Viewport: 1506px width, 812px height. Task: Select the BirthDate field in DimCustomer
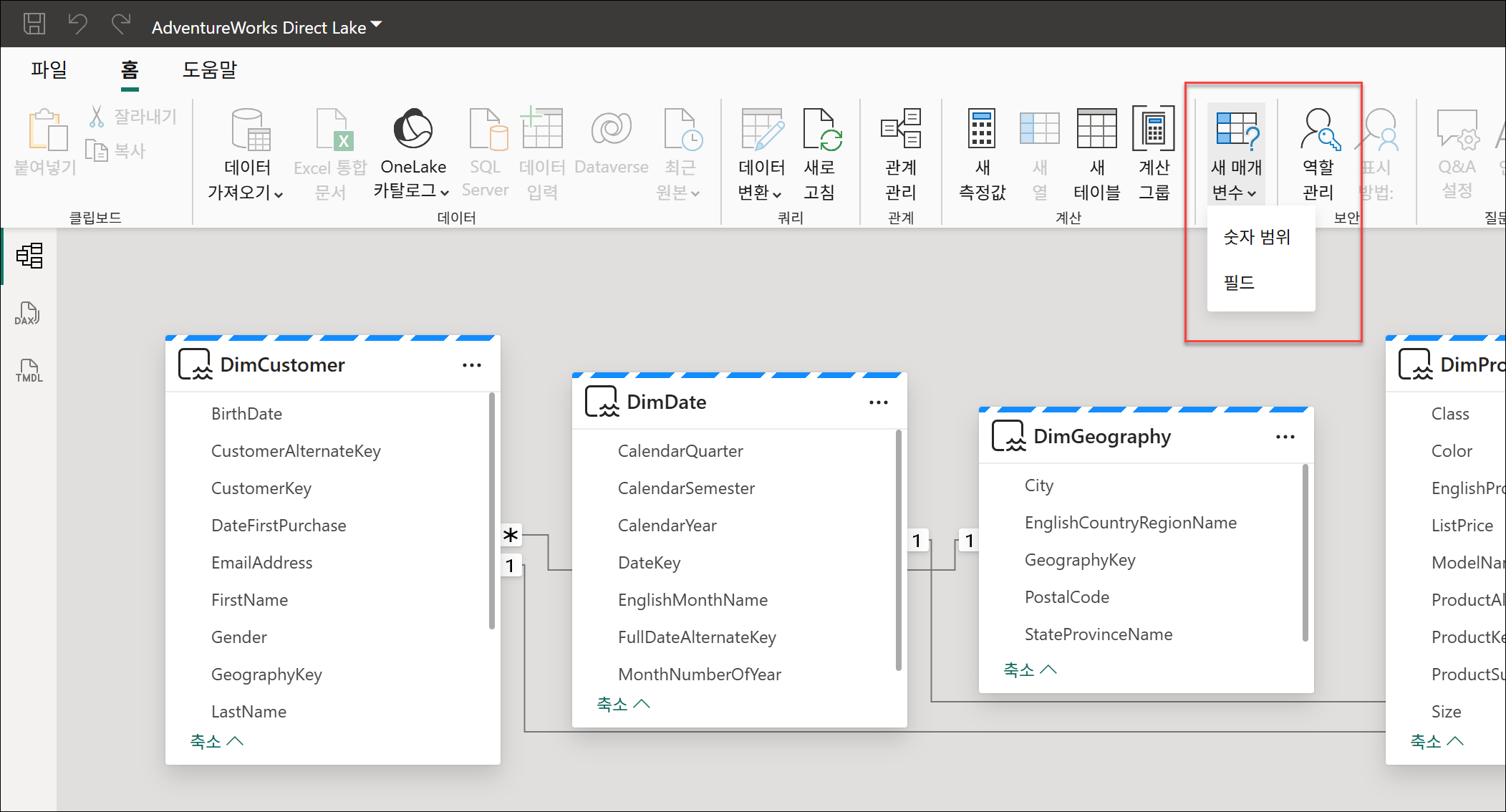(247, 414)
